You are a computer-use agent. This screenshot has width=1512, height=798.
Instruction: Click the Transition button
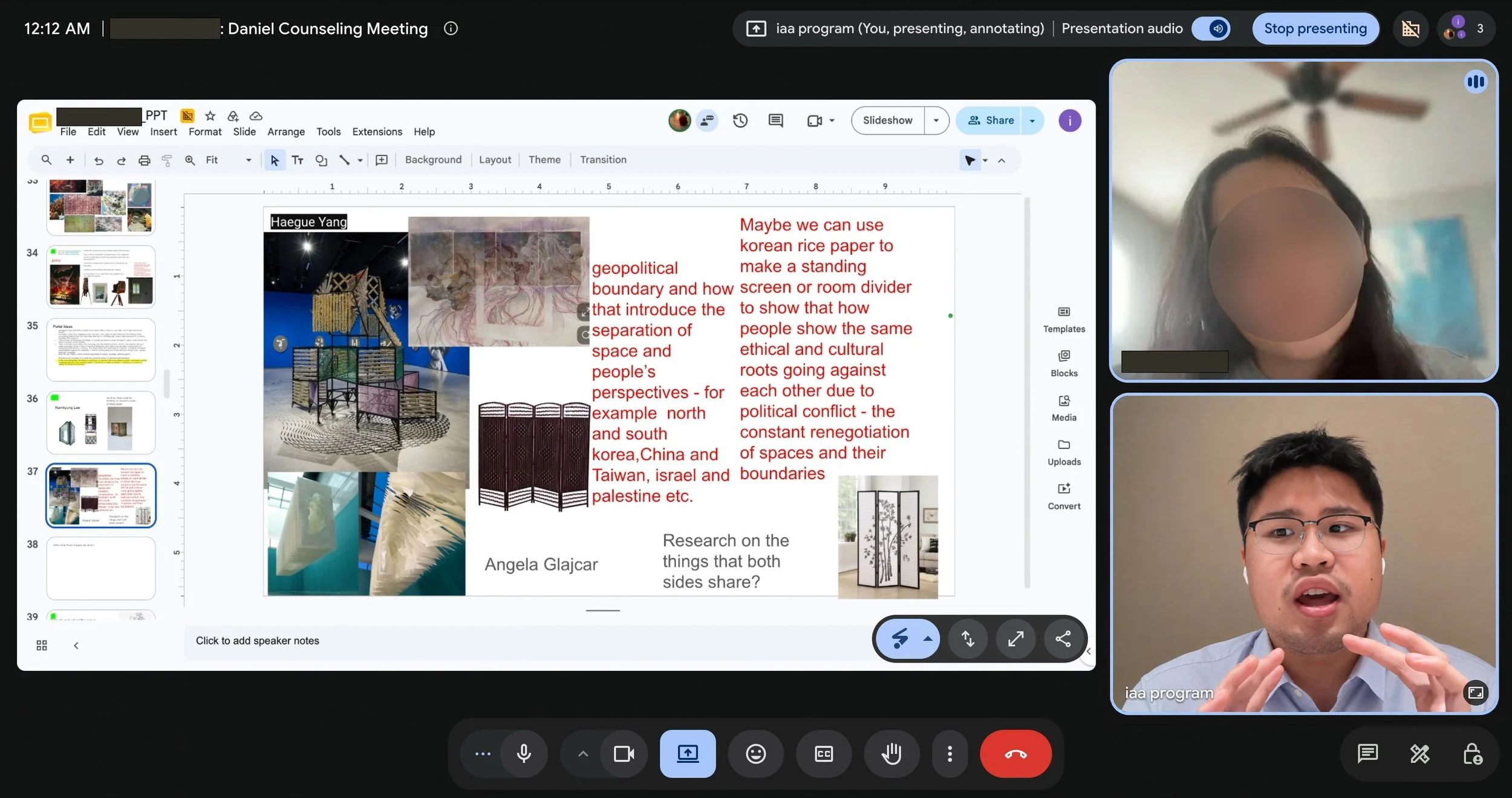[x=603, y=160]
